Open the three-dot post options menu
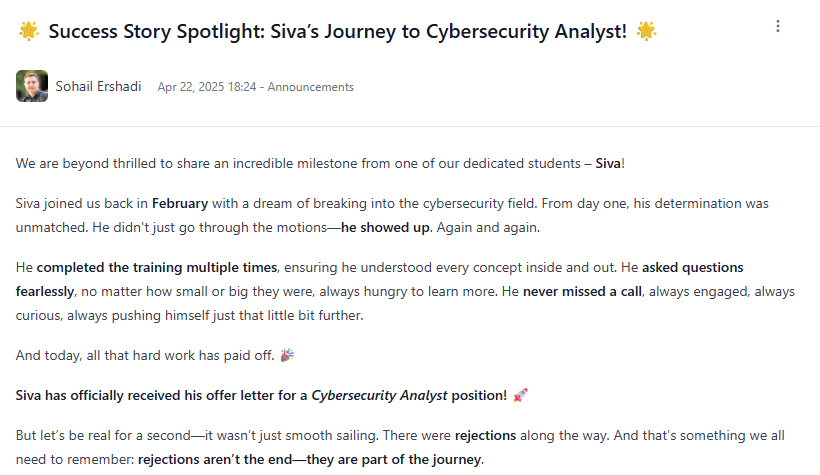Viewport: 820px width, 475px height. (778, 26)
